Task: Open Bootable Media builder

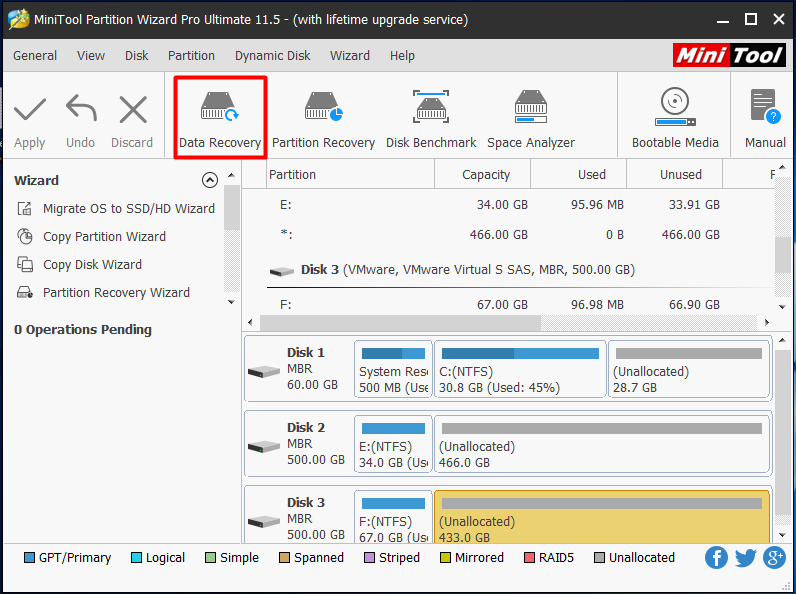Action: pyautogui.click(x=675, y=118)
